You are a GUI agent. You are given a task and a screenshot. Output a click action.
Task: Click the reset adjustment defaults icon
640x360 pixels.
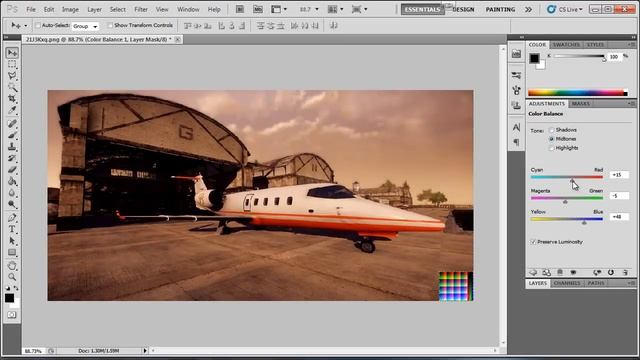[611, 272]
